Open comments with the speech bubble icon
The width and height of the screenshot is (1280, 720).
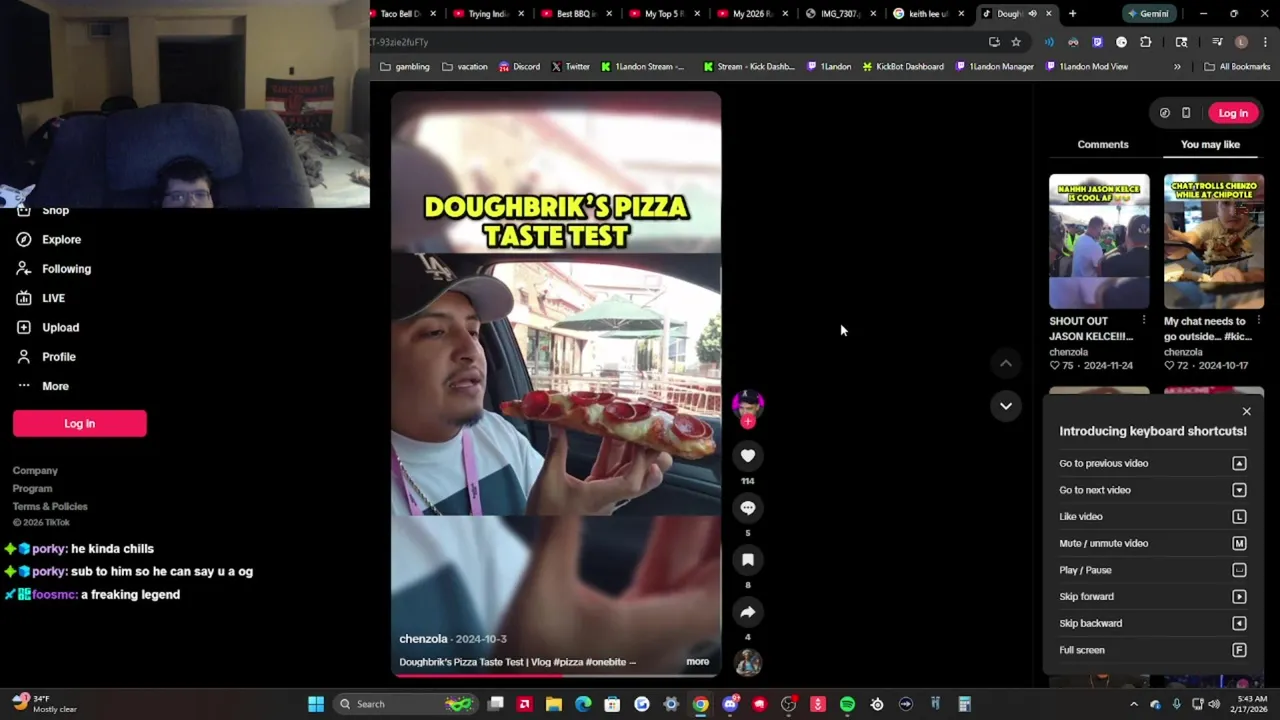click(x=747, y=508)
